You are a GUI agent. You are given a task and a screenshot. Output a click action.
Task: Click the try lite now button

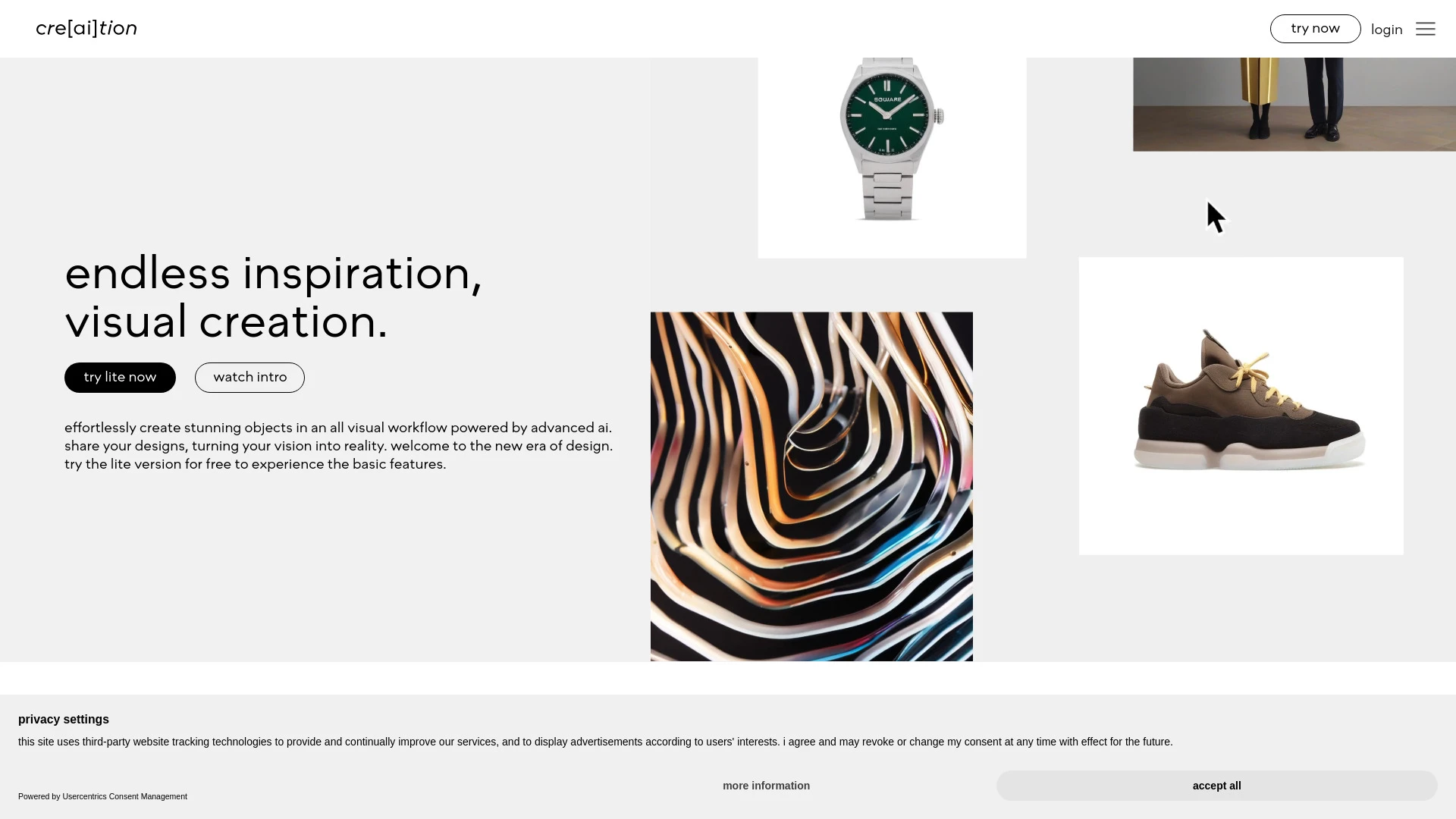pos(120,377)
